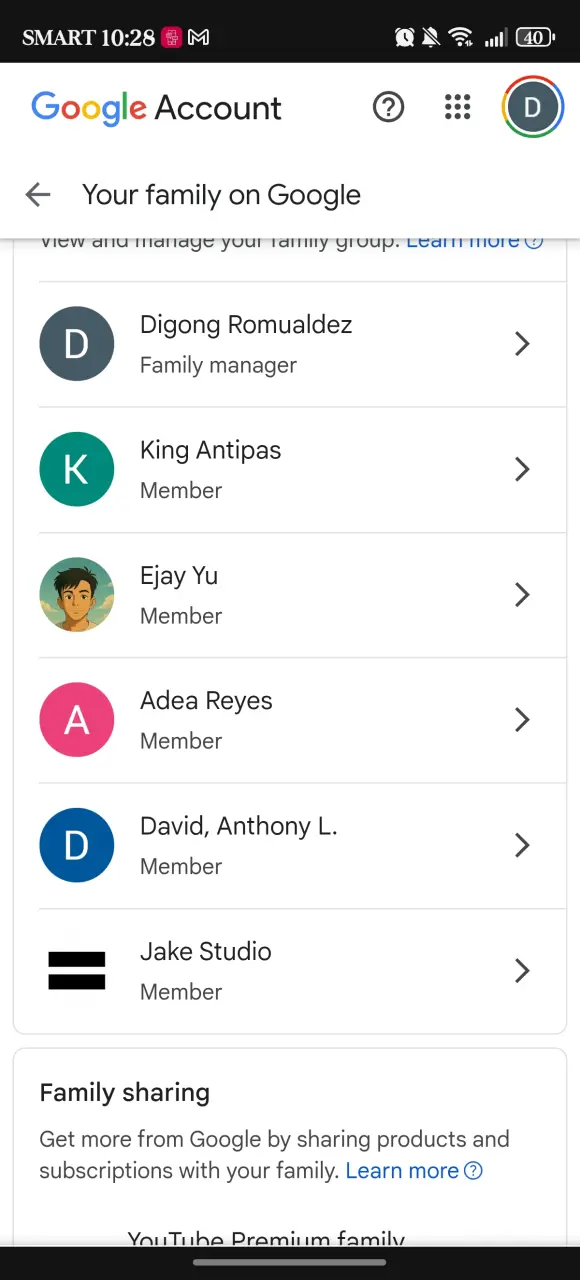Viewport: 580px width, 1280px height.
Task: Tap David, Anthony L. blue D avatar
Action: (77, 845)
